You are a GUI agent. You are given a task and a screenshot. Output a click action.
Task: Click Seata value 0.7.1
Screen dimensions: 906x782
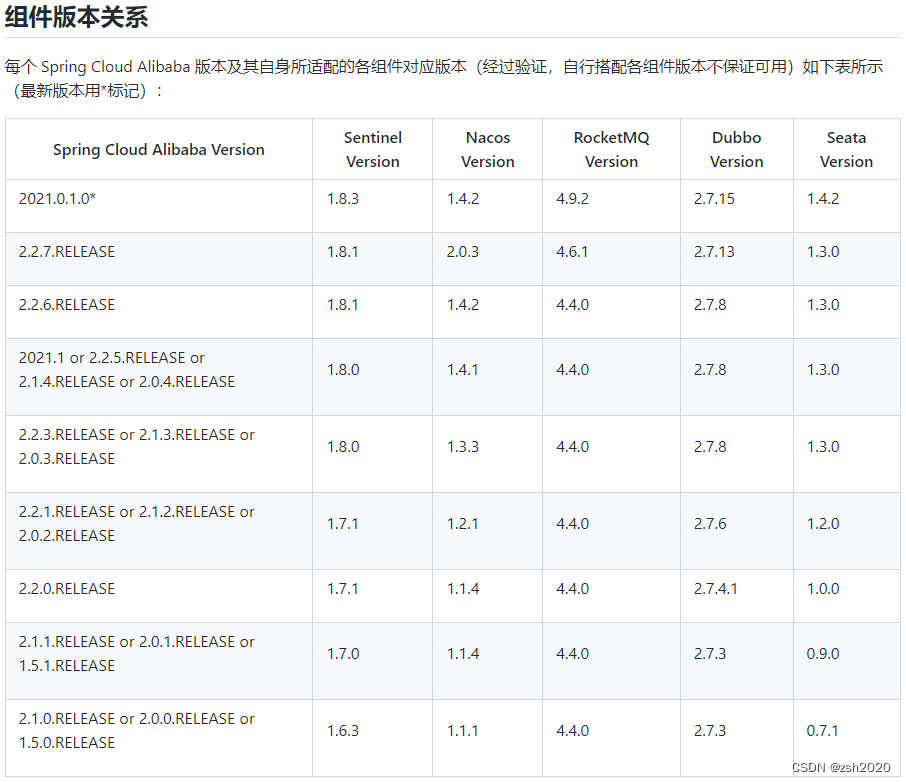[823, 731]
